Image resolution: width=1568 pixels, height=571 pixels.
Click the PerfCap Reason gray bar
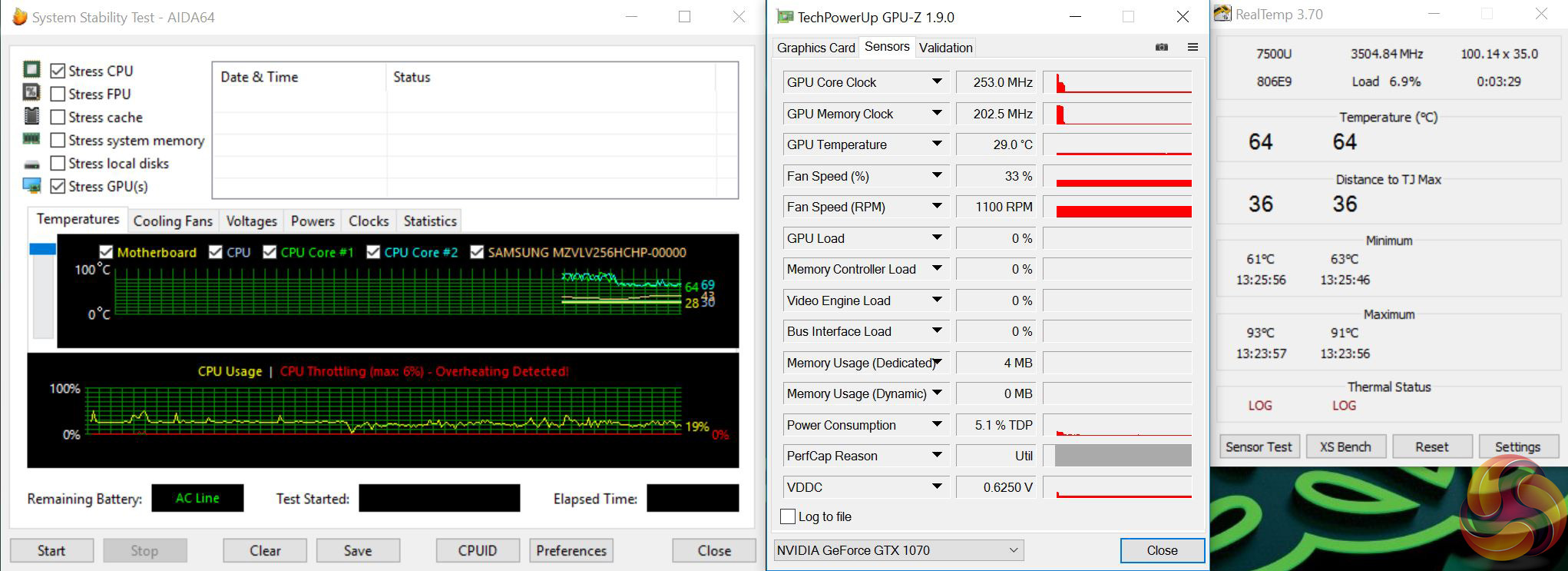(1123, 455)
